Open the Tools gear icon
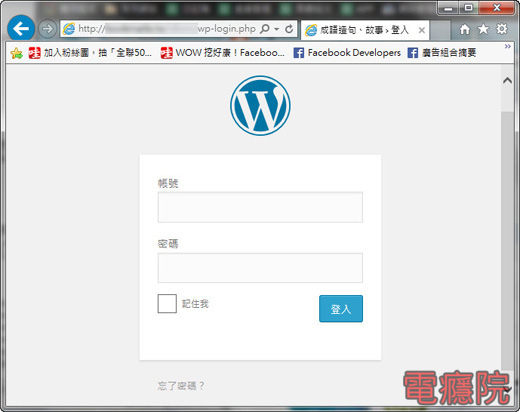 coord(502,29)
